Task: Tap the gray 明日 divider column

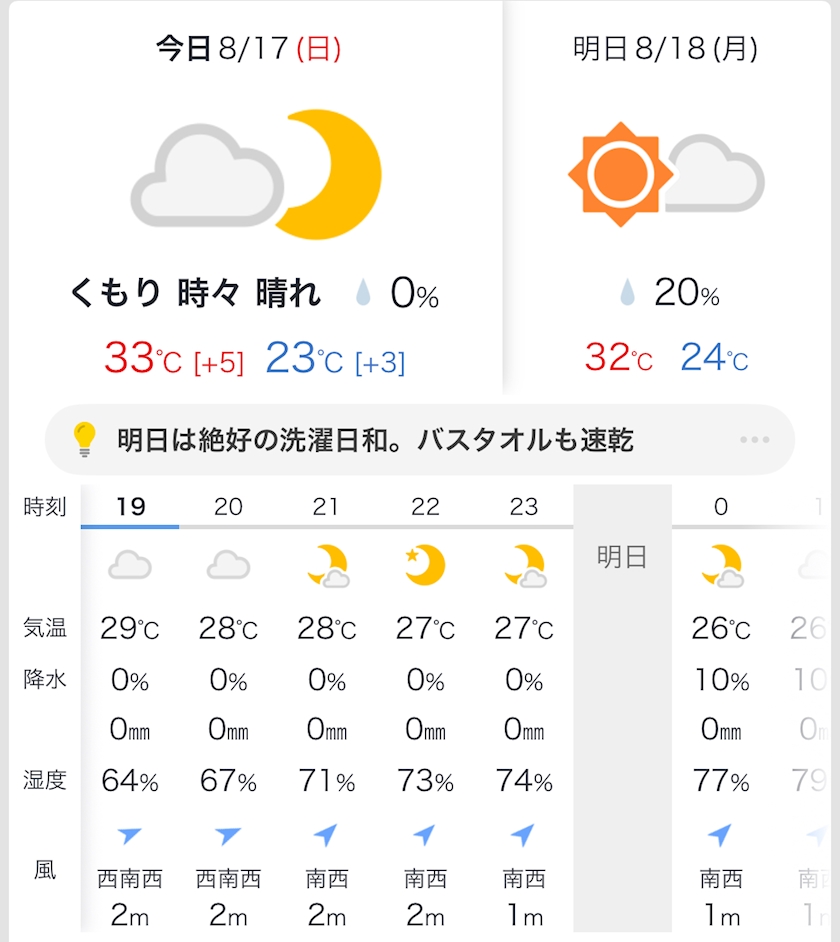Action: [x=622, y=558]
